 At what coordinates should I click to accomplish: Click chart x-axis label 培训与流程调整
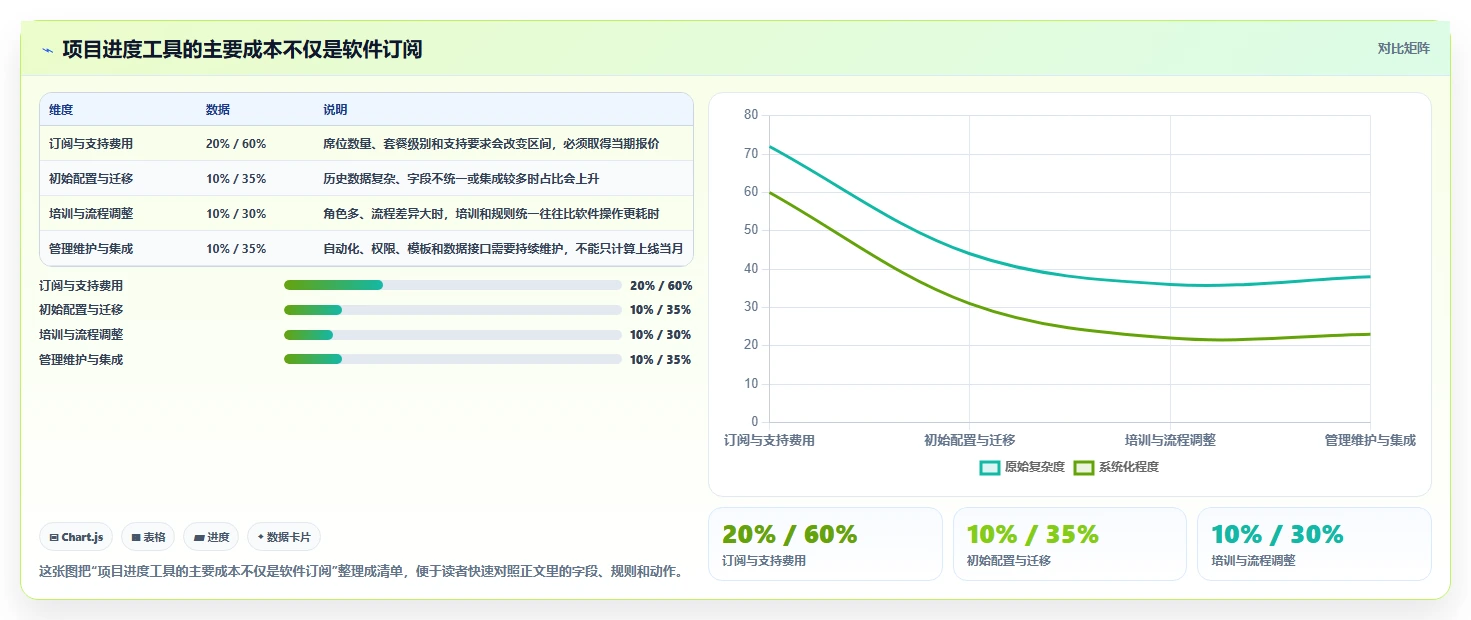(x=1170, y=440)
